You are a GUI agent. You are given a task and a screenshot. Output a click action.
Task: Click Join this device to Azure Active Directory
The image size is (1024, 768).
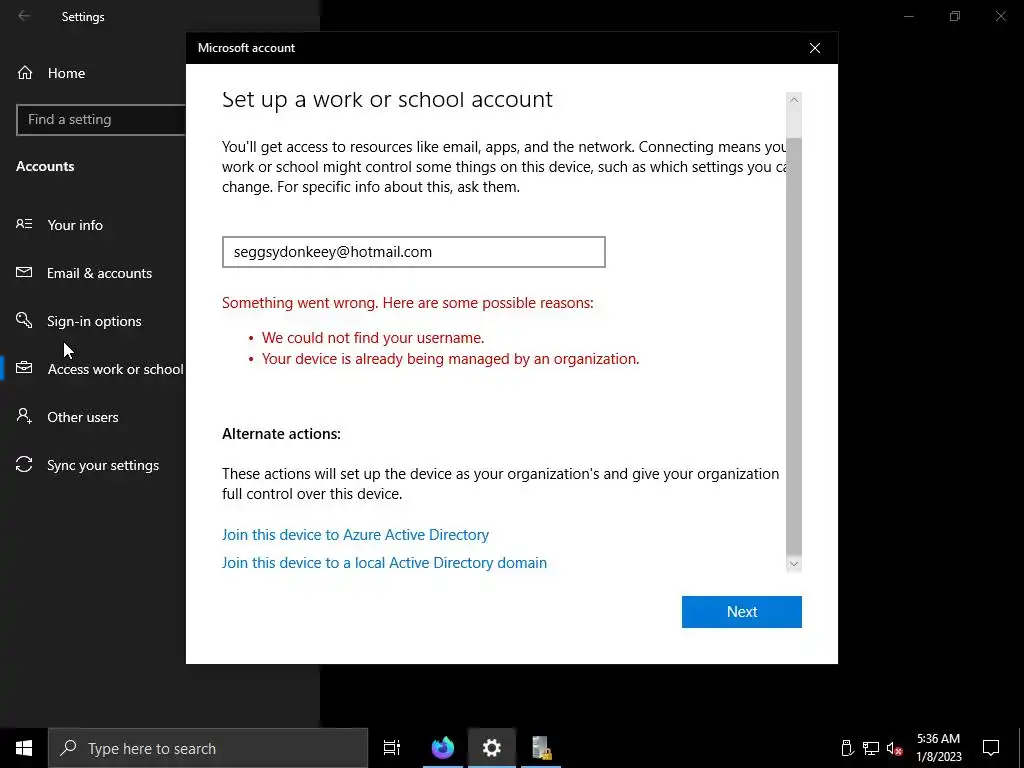coord(355,534)
